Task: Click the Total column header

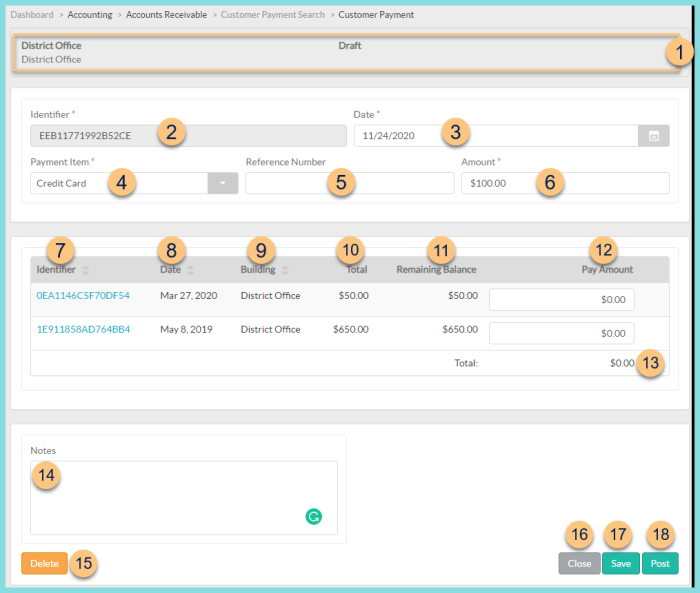Action: [x=357, y=270]
